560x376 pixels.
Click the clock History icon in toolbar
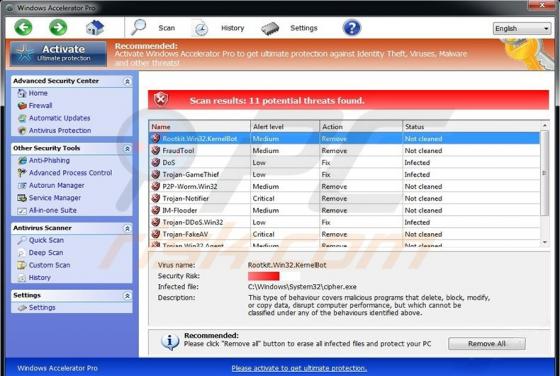coord(200,28)
